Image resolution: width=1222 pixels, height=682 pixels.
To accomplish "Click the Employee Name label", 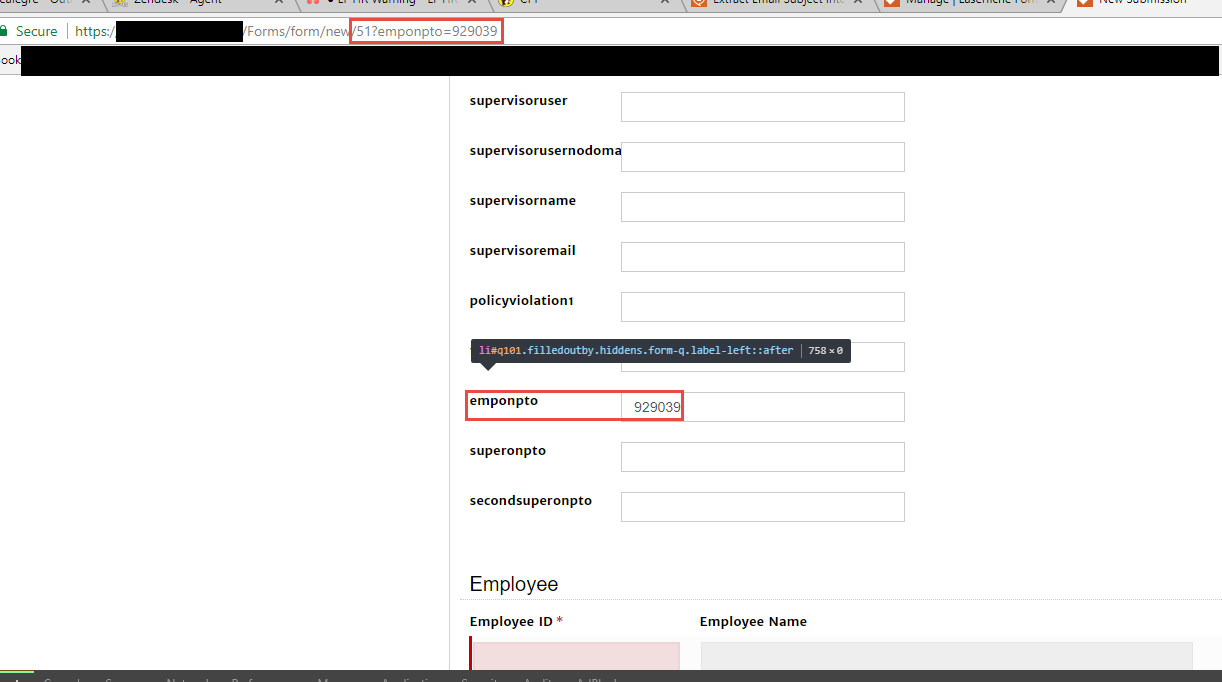I will point(753,622).
